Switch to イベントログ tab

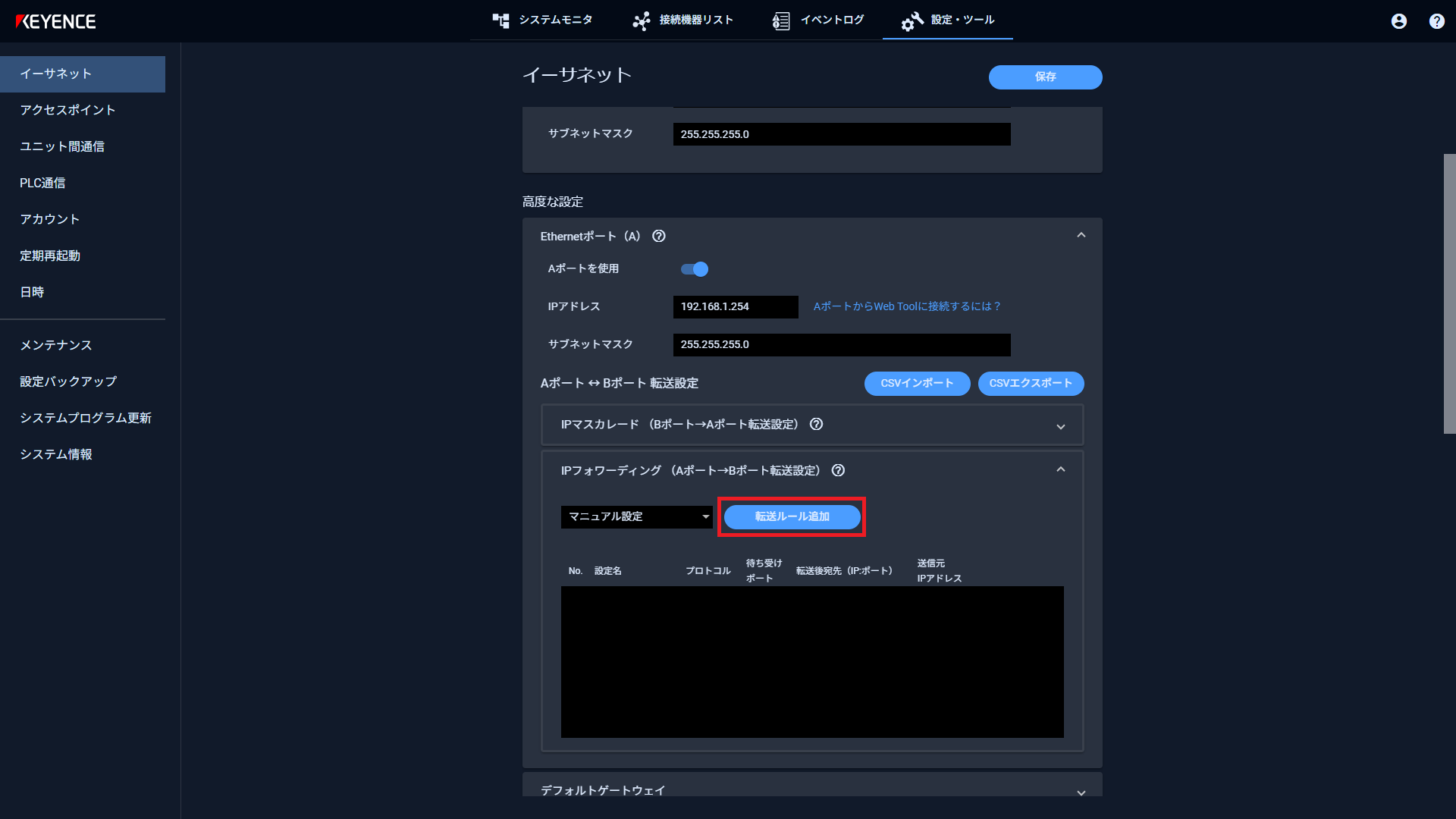pyautogui.click(x=818, y=20)
